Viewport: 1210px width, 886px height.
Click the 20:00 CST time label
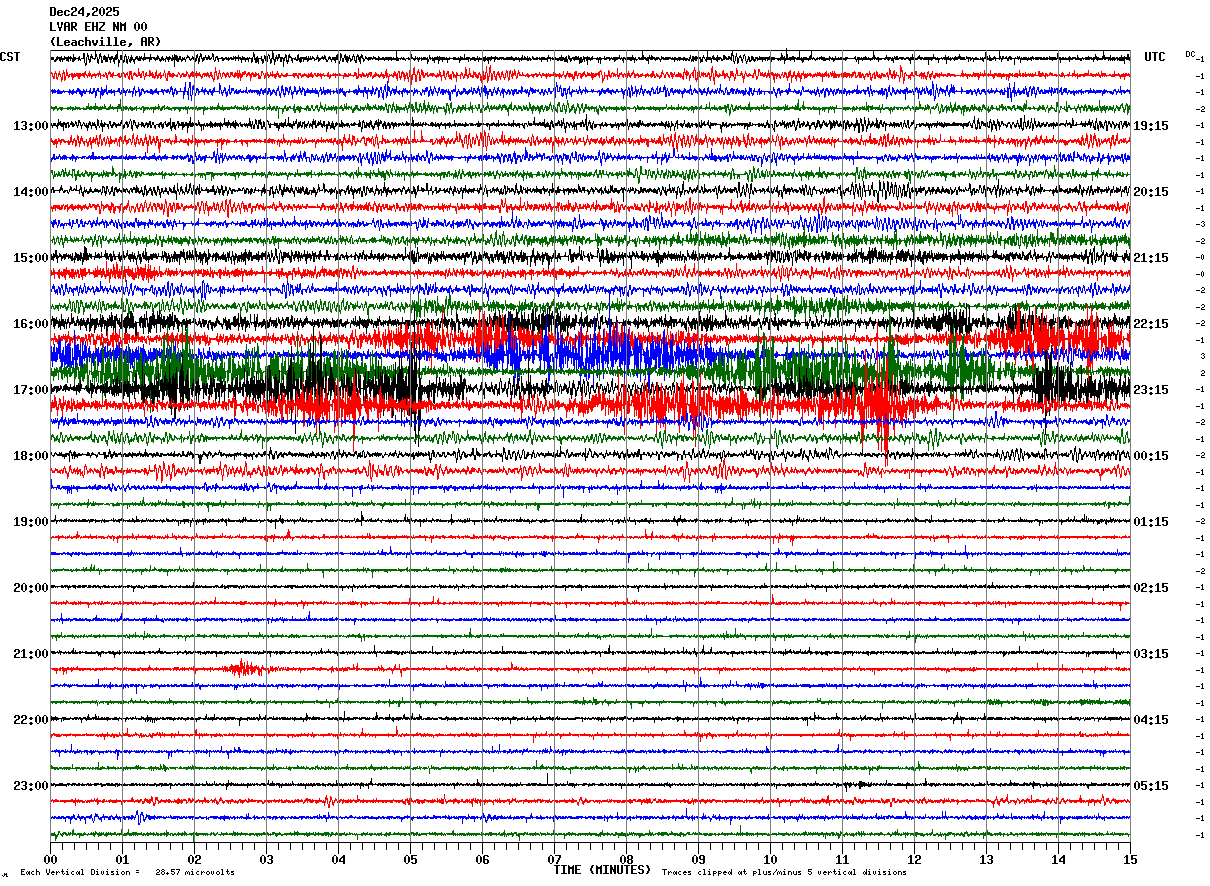pos(31,588)
